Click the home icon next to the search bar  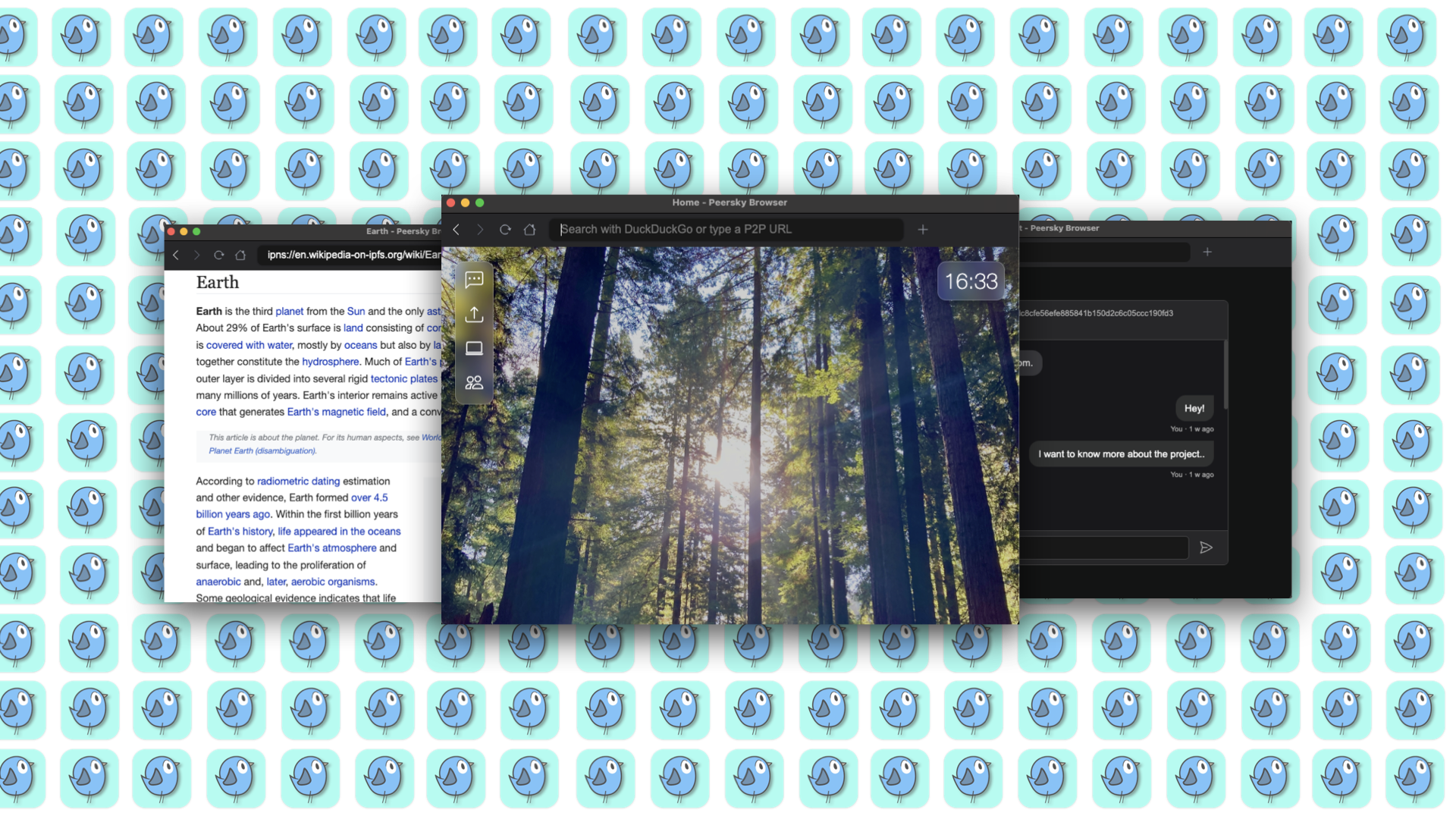(530, 229)
